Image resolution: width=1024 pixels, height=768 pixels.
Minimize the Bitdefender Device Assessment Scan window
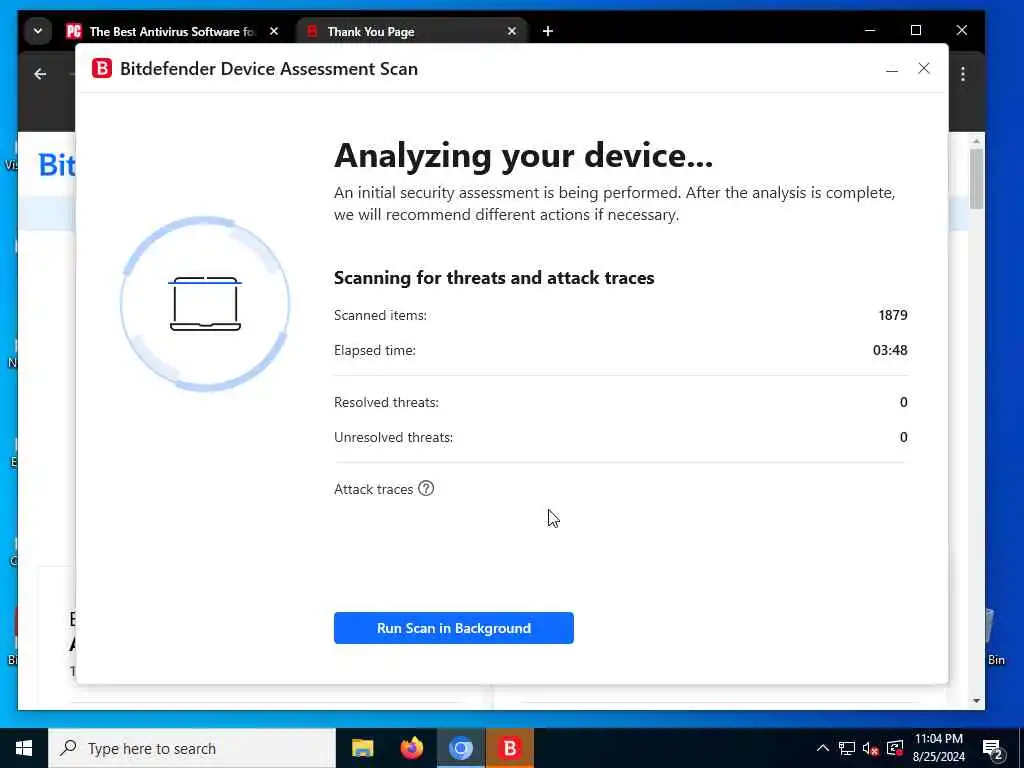(x=891, y=69)
